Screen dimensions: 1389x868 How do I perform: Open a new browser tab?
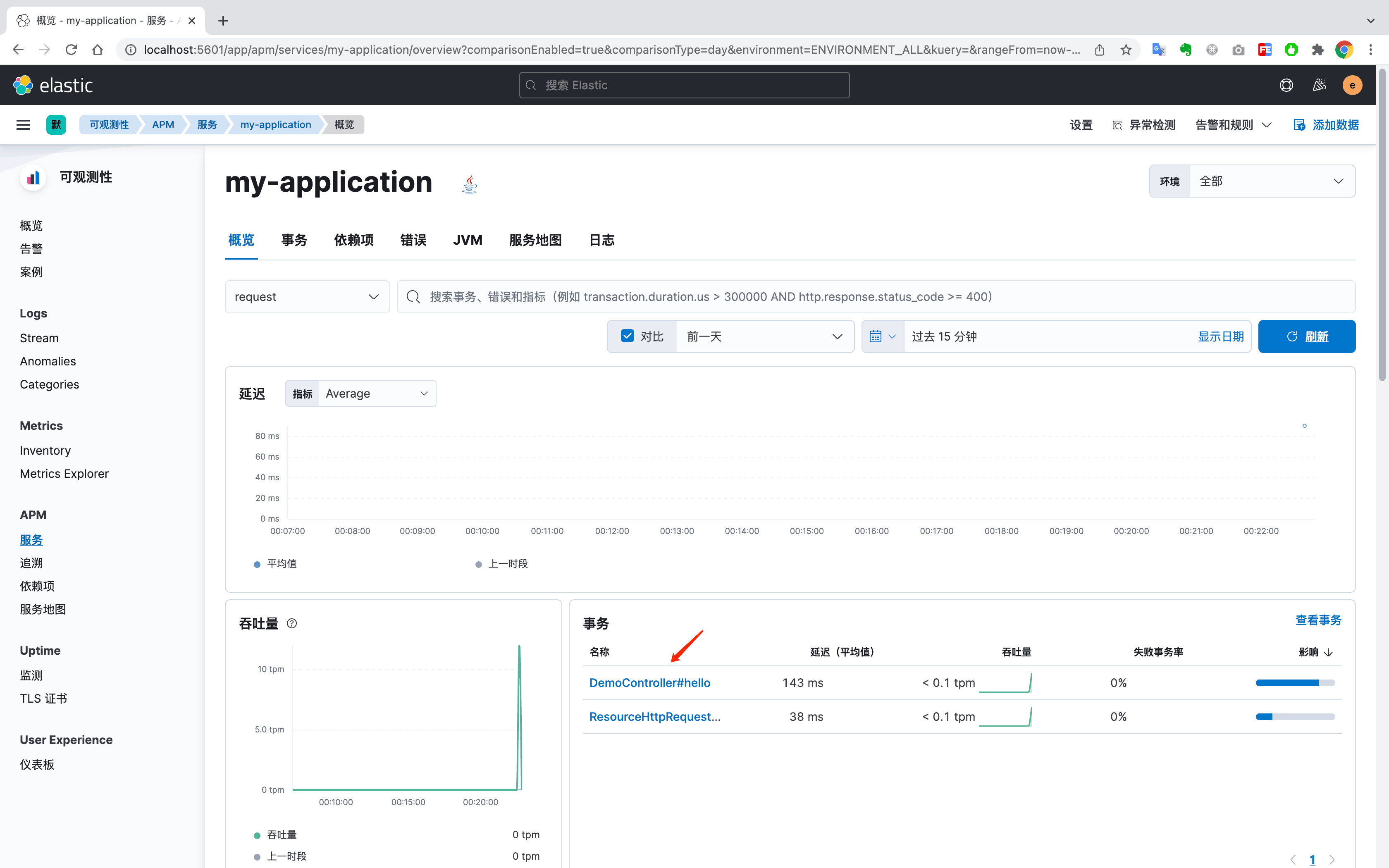tap(223, 21)
